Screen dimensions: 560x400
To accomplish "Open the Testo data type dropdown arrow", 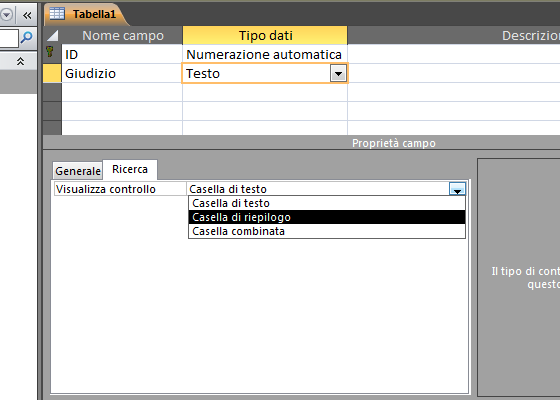I will [x=338, y=74].
